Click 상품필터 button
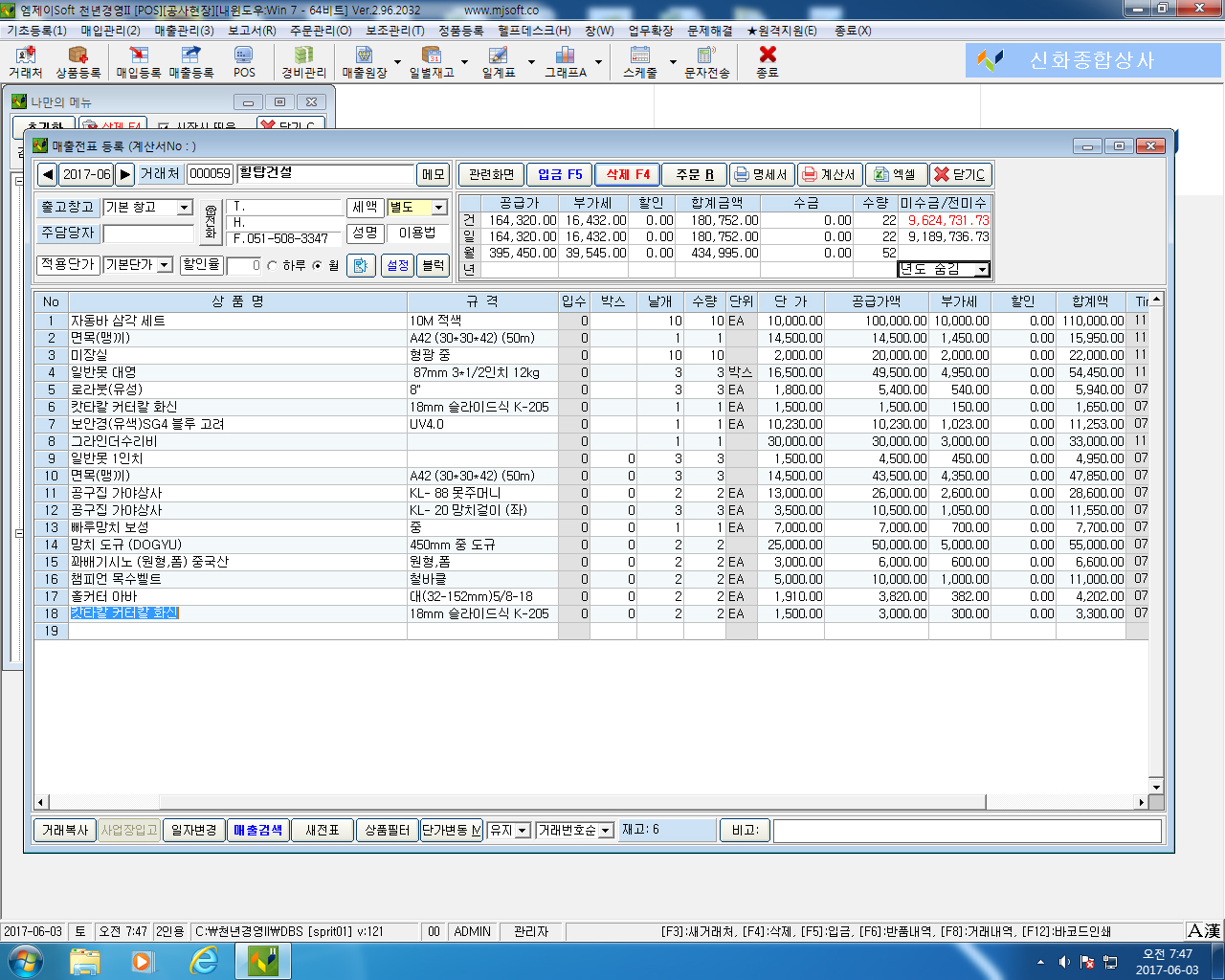The image size is (1225, 980). [x=388, y=831]
